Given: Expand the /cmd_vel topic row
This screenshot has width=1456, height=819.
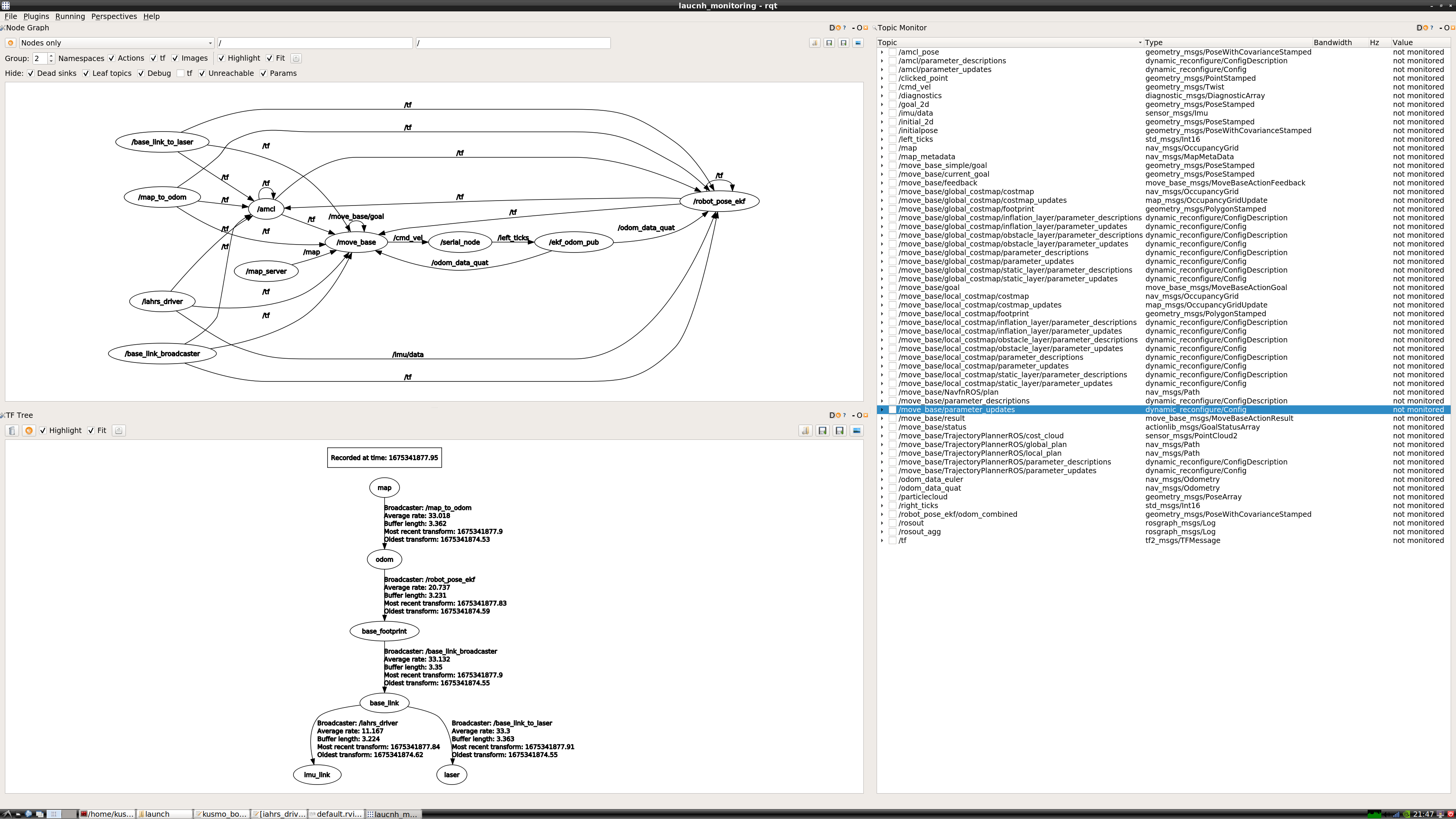Looking at the screenshot, I should pyautogui.click(x=882, y=87).
